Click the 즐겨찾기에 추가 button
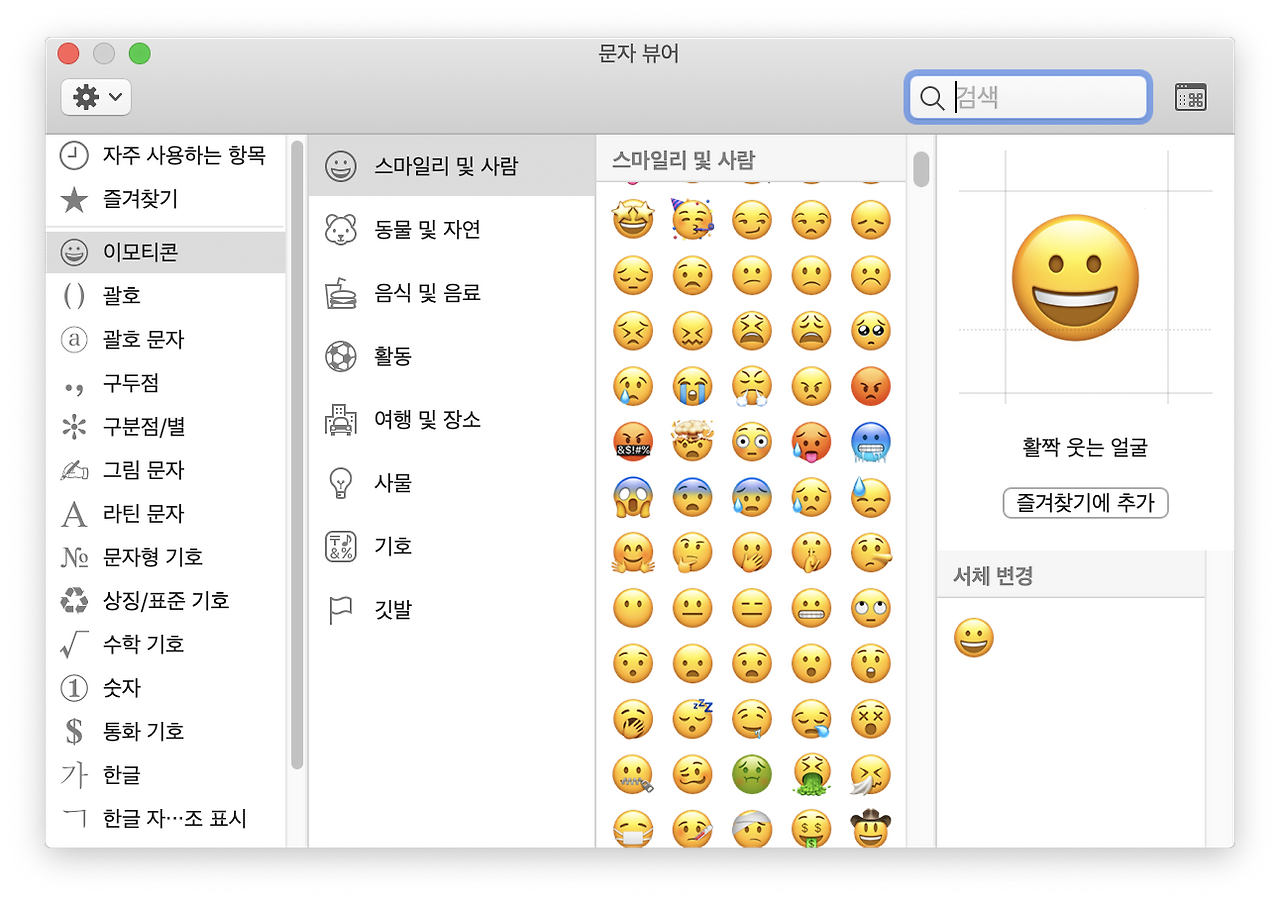1280x901 pixels. 1085,503
